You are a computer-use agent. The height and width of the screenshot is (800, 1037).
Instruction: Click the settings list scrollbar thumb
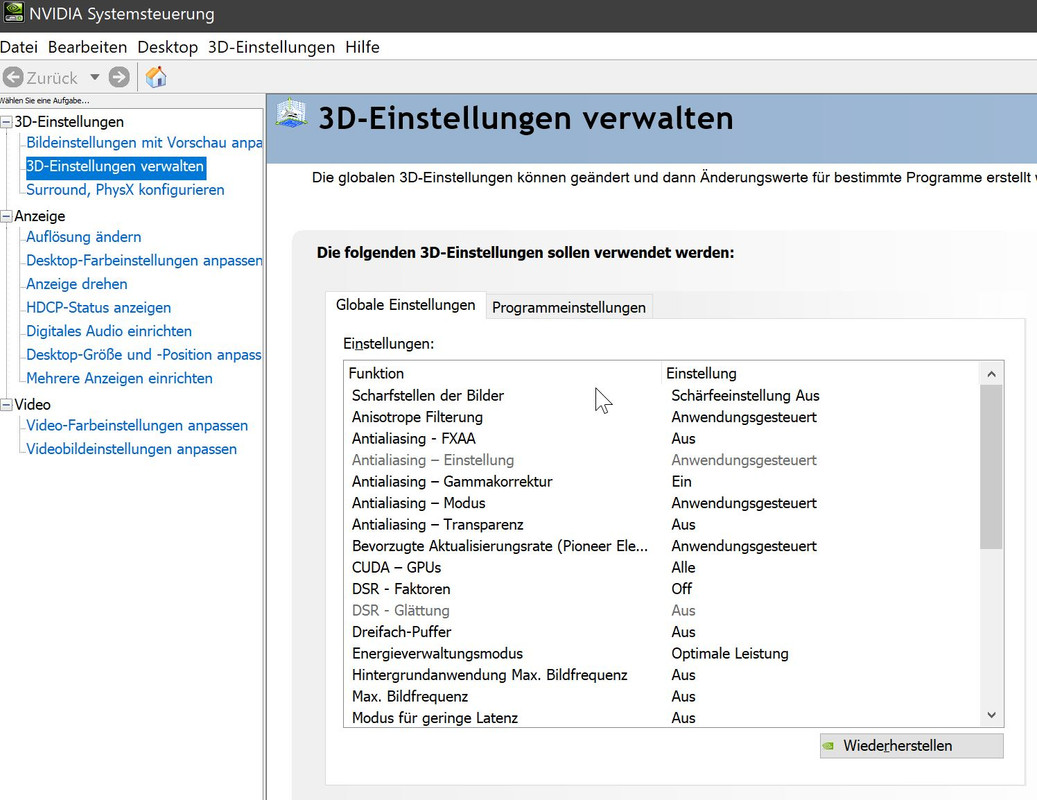pyautogui.click(x=991, y=467)
